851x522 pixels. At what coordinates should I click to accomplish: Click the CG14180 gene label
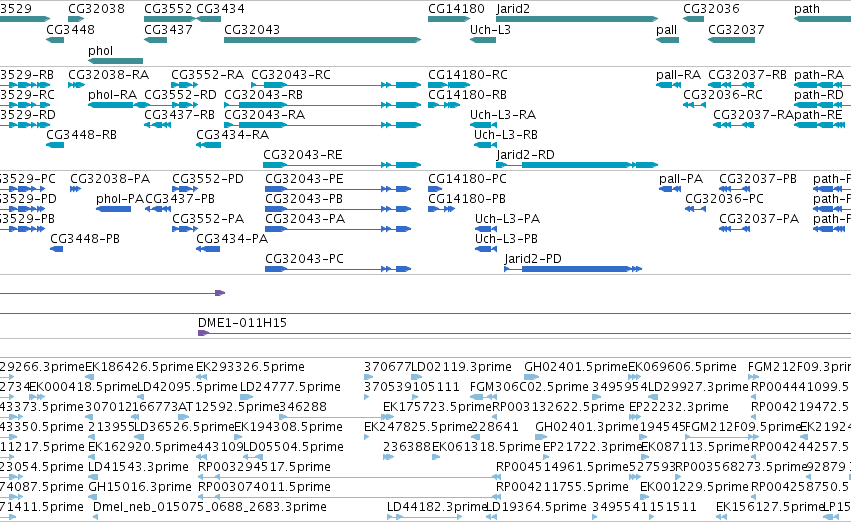(456, 9)
